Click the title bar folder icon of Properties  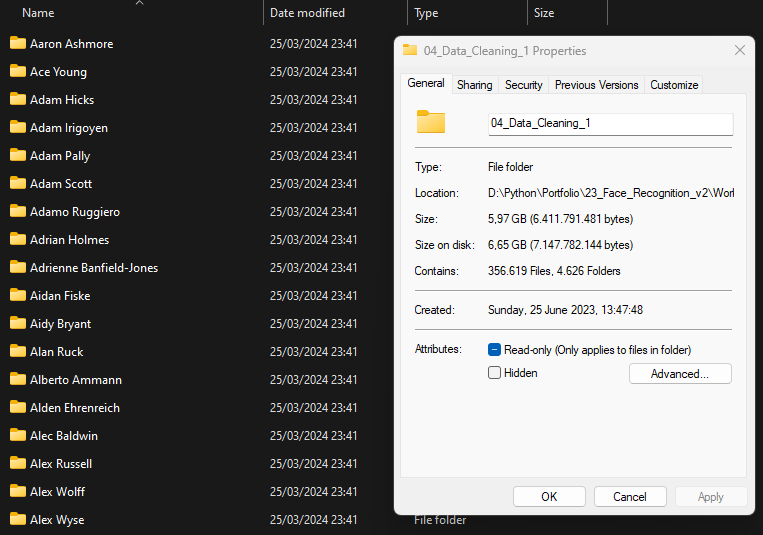[x=410, y=50]
